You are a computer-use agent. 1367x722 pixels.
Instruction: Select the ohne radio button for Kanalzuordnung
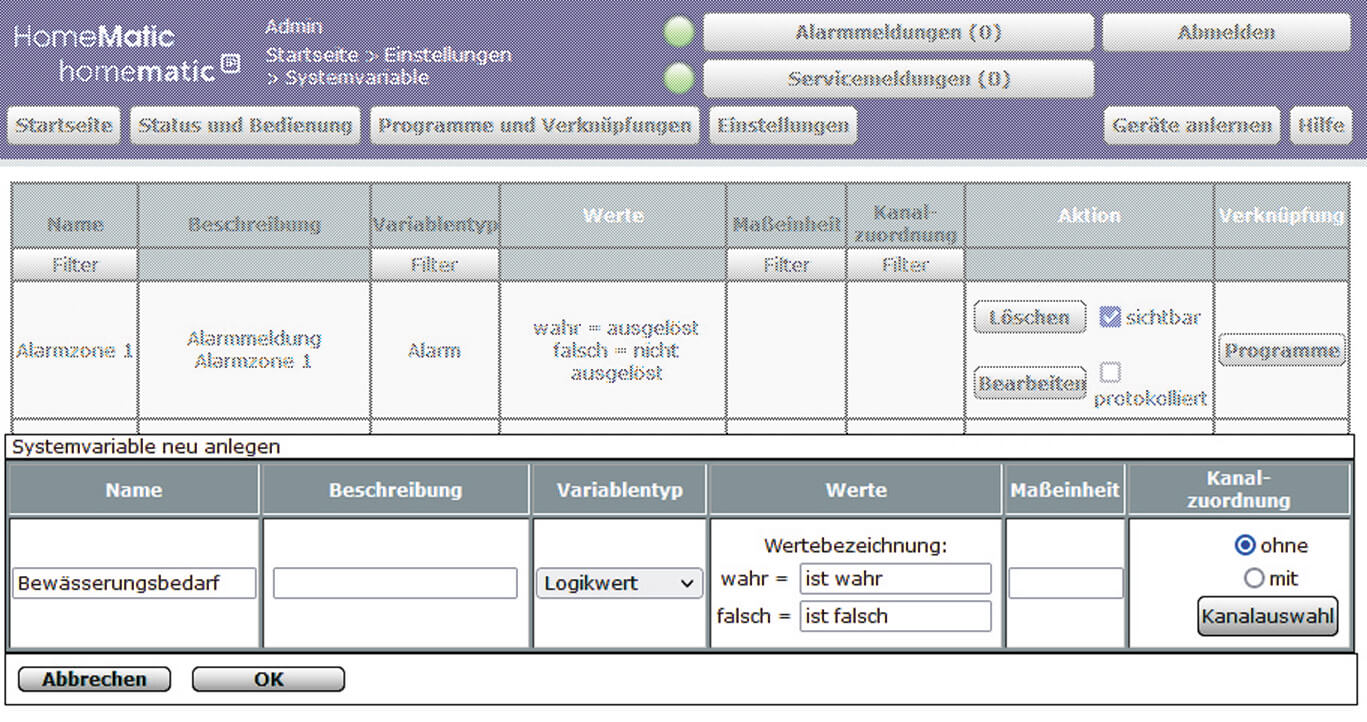click(1244, 545)
